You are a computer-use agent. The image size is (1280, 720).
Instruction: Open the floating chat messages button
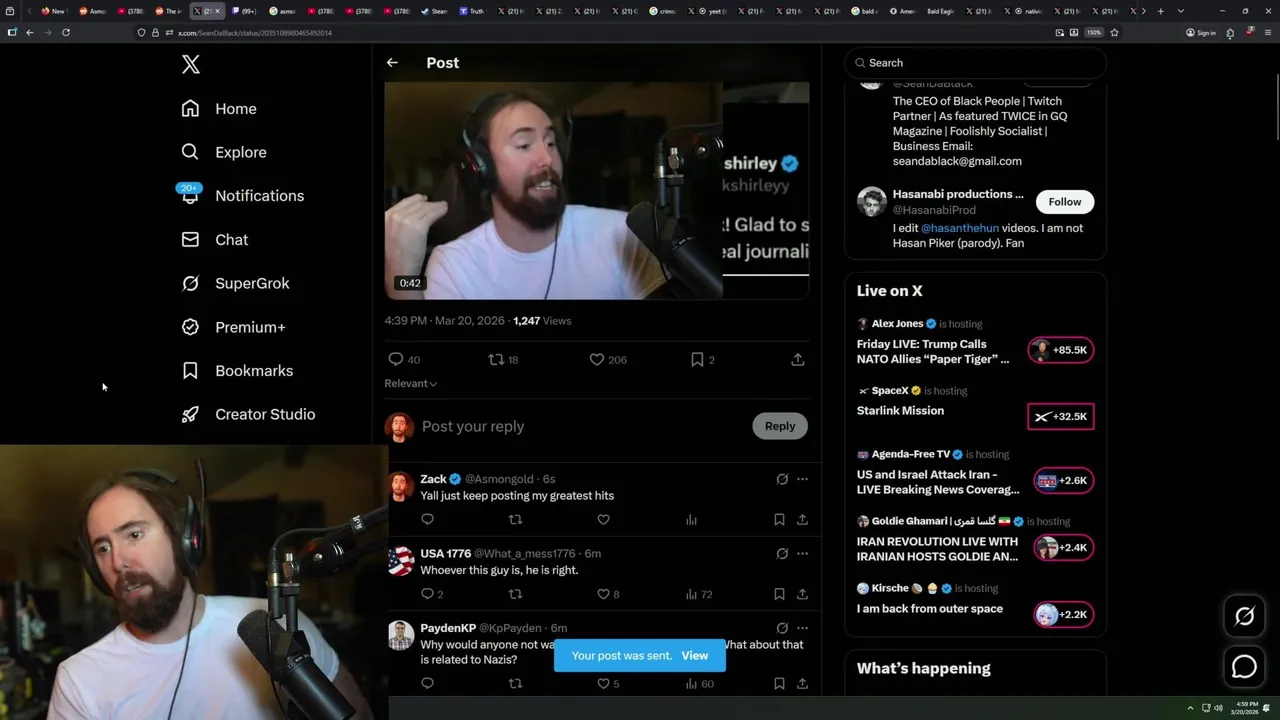[x=1244, y=667]
